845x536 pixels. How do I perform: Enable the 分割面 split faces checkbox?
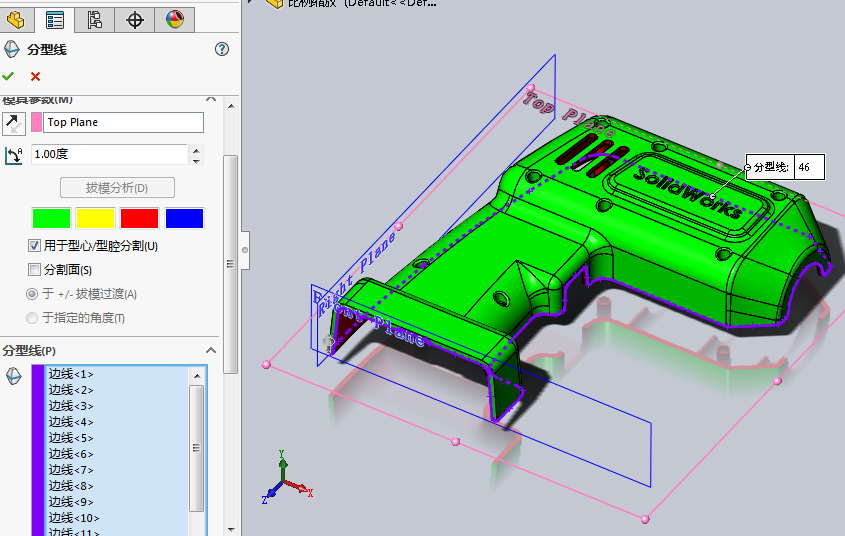(x=34, y=269)
